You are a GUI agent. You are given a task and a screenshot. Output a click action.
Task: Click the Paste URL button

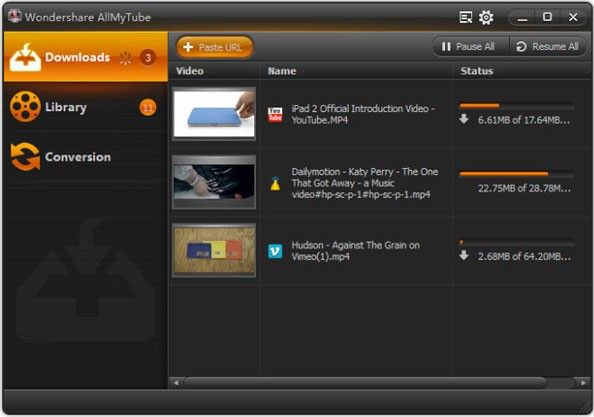click(x=215, y=47)
